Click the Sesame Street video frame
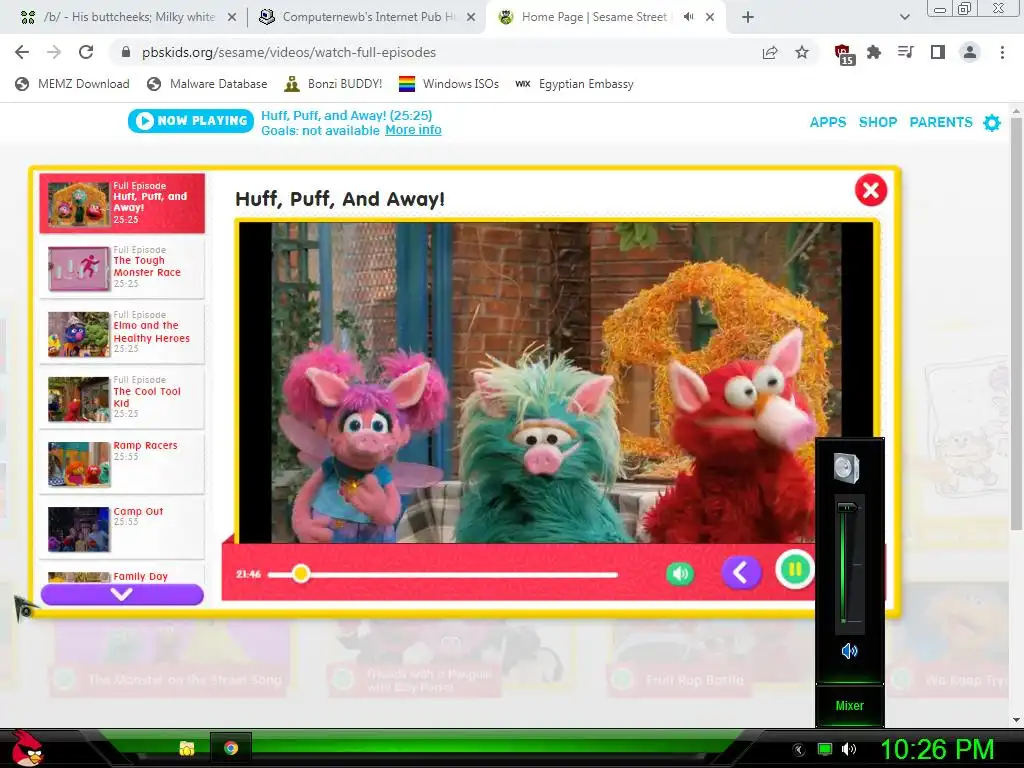 (556, 382)
